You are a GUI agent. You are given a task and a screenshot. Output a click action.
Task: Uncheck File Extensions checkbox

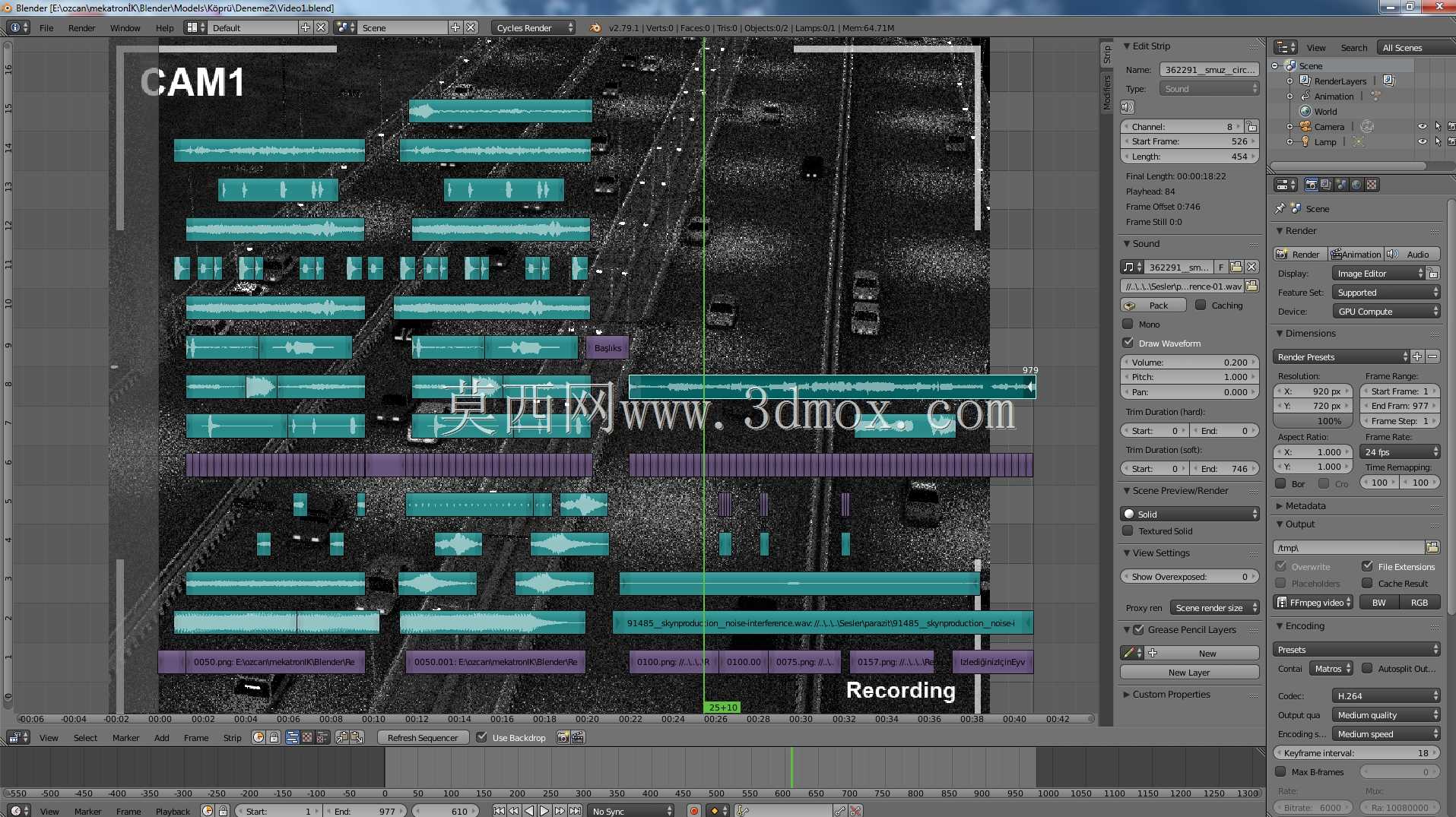click(1368, 566)
